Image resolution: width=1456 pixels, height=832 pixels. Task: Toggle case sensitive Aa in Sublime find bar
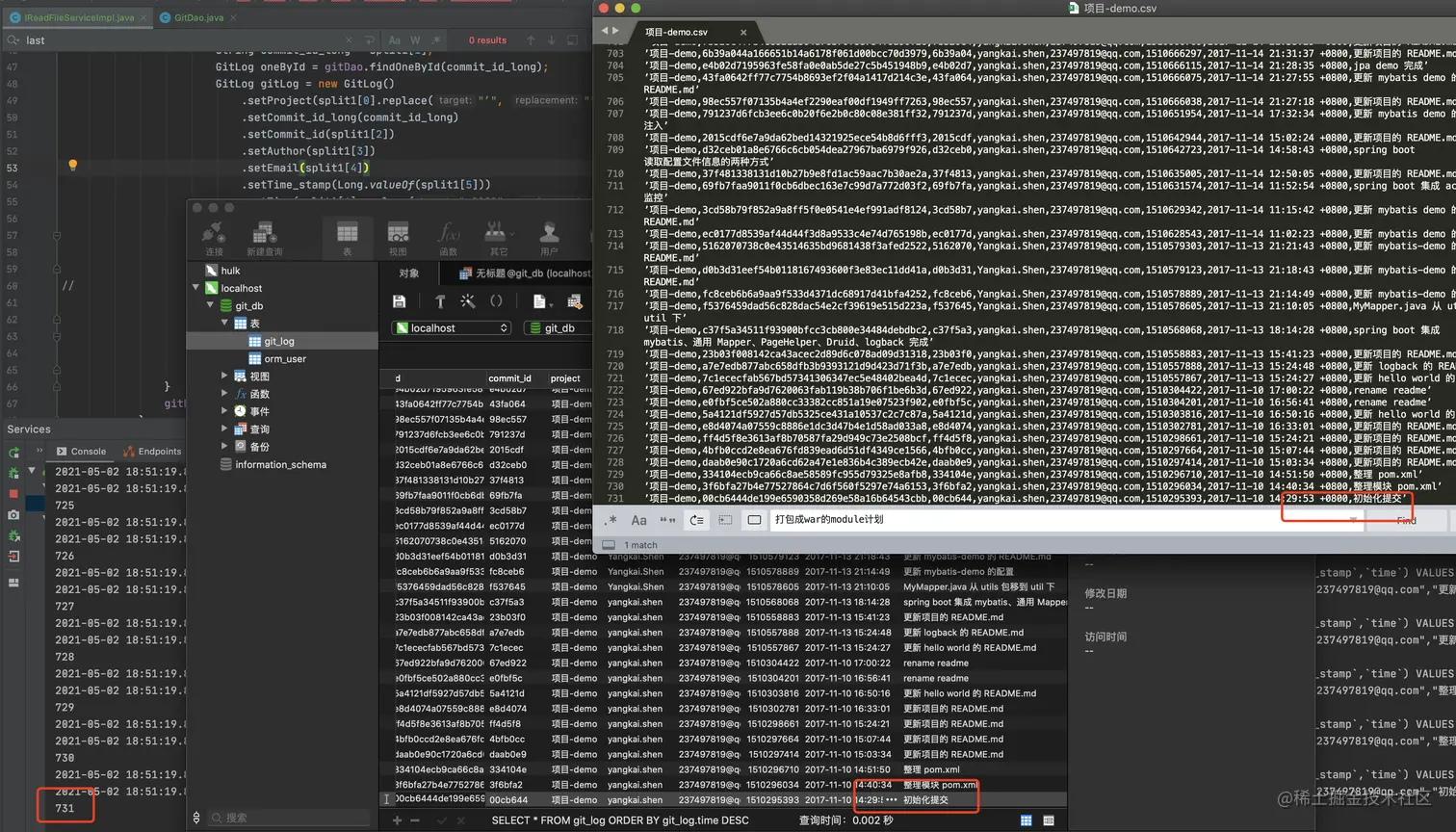point(638,520)
